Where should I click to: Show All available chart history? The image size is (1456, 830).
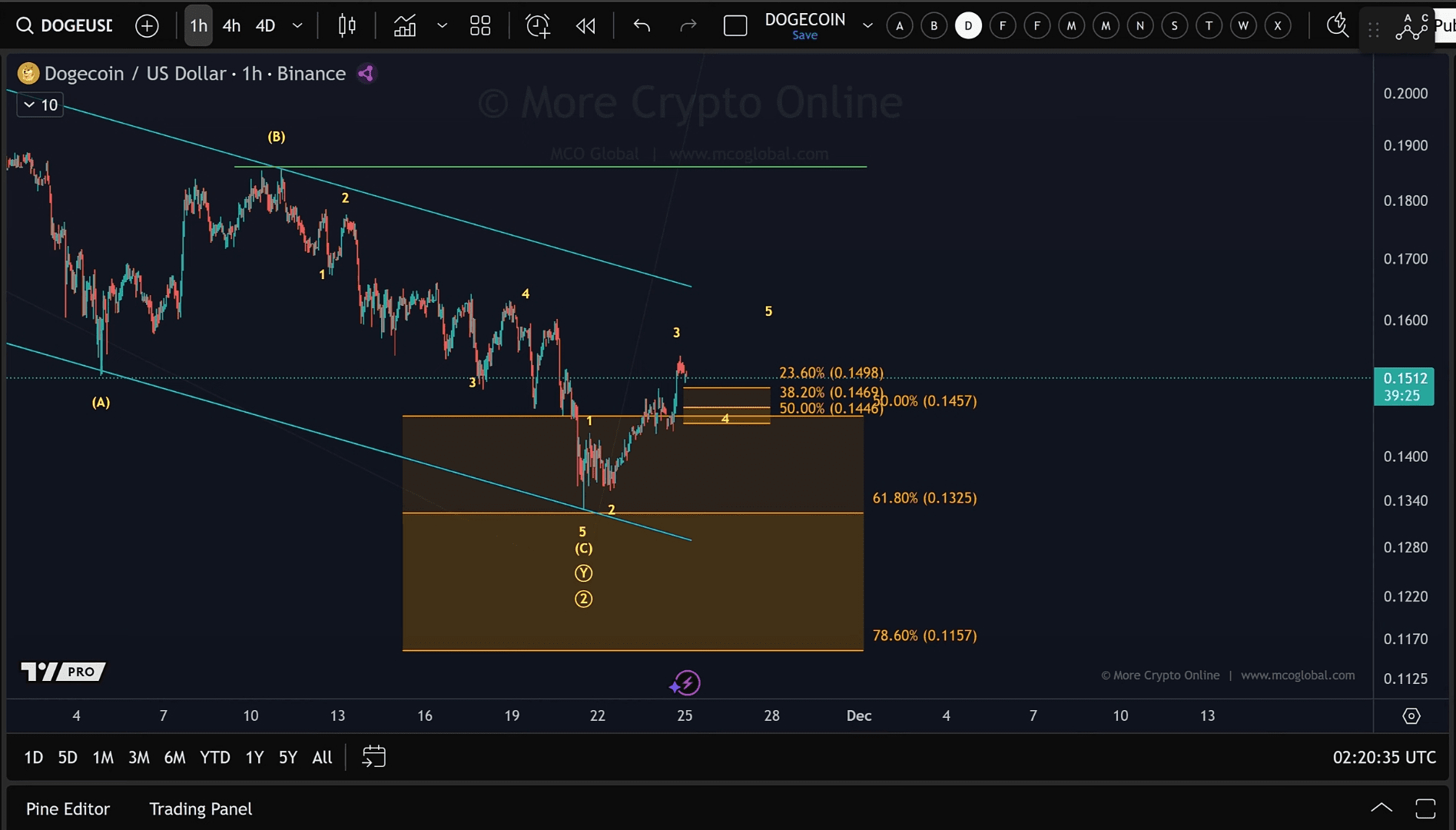[x=323, y=757]
